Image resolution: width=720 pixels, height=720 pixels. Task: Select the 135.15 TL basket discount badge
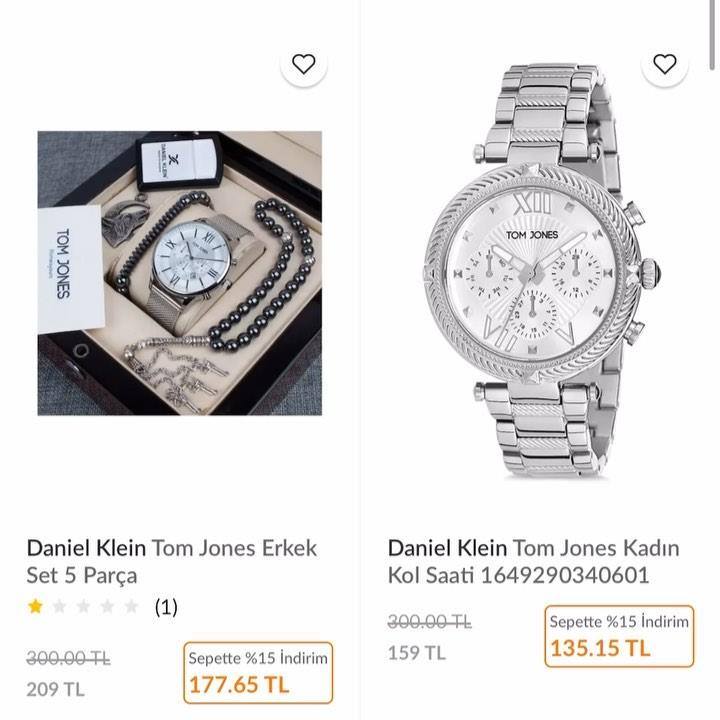coord(619,636)
